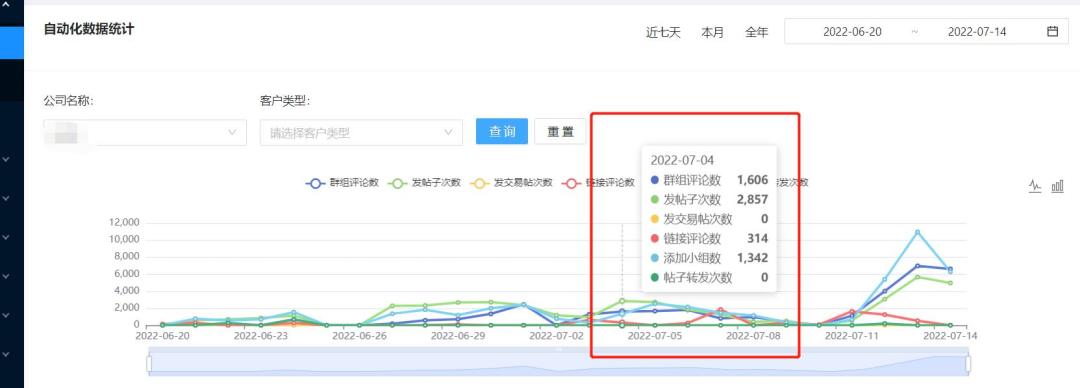The image size is (1080, 388).
Task: Click the middle of the chart zoom slider
Action: click(559, 363)
